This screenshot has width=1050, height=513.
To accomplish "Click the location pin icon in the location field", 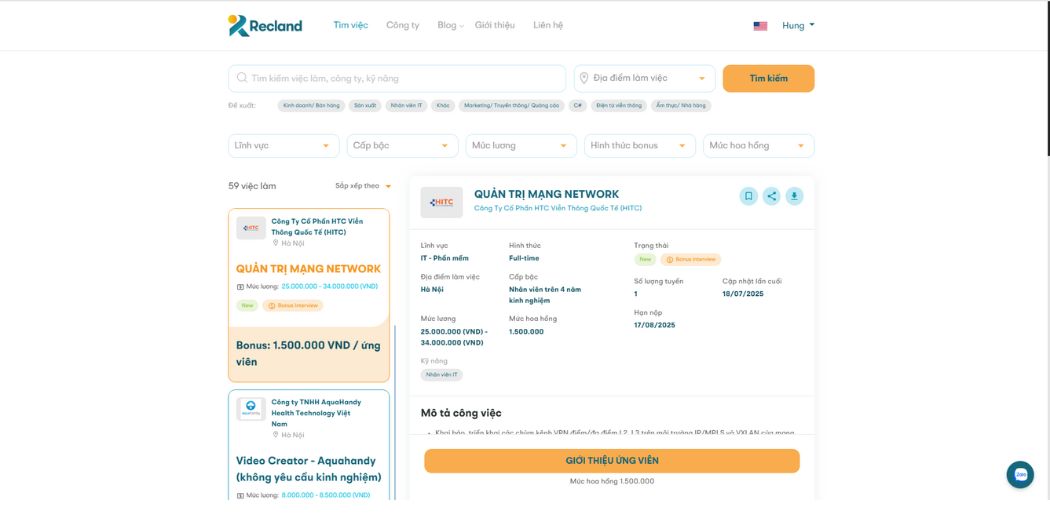I will 585,78.
